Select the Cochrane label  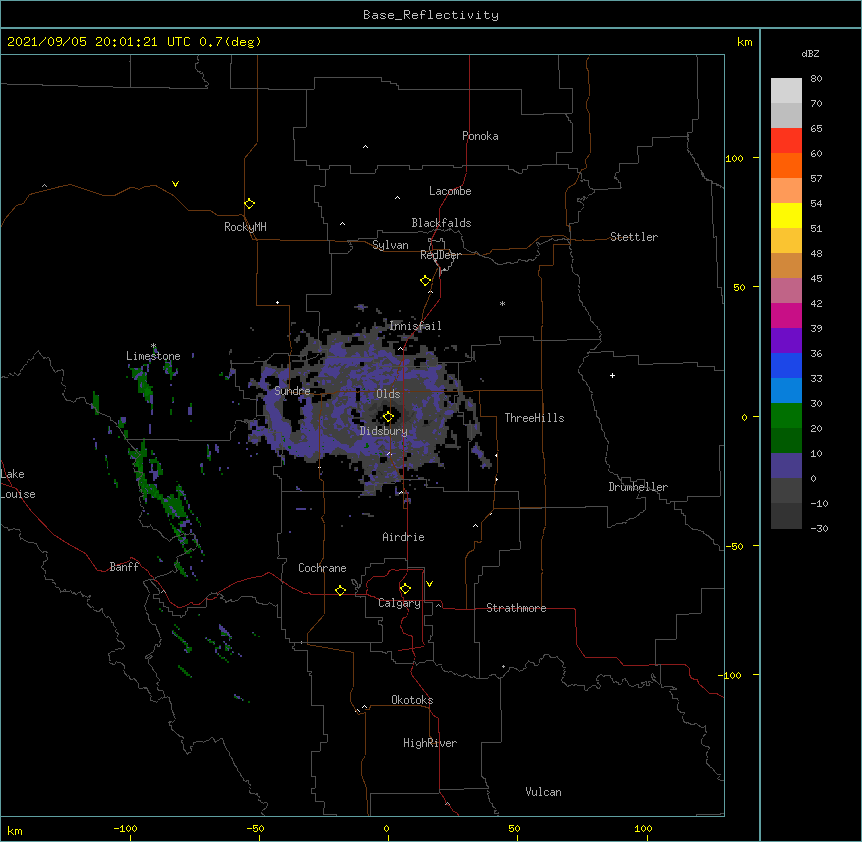tap(322, 568)
